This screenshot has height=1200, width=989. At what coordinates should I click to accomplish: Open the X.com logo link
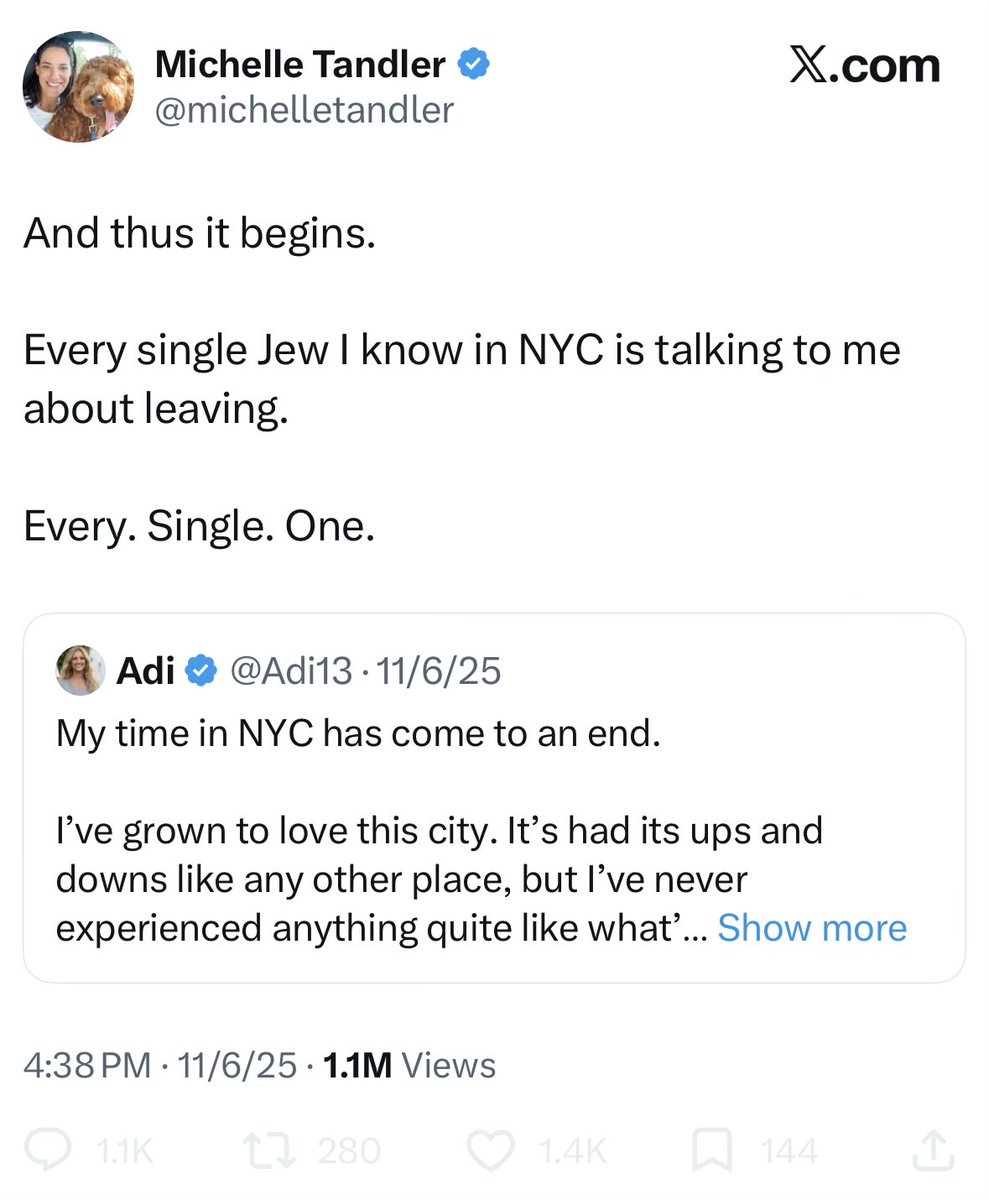point(864,66)
